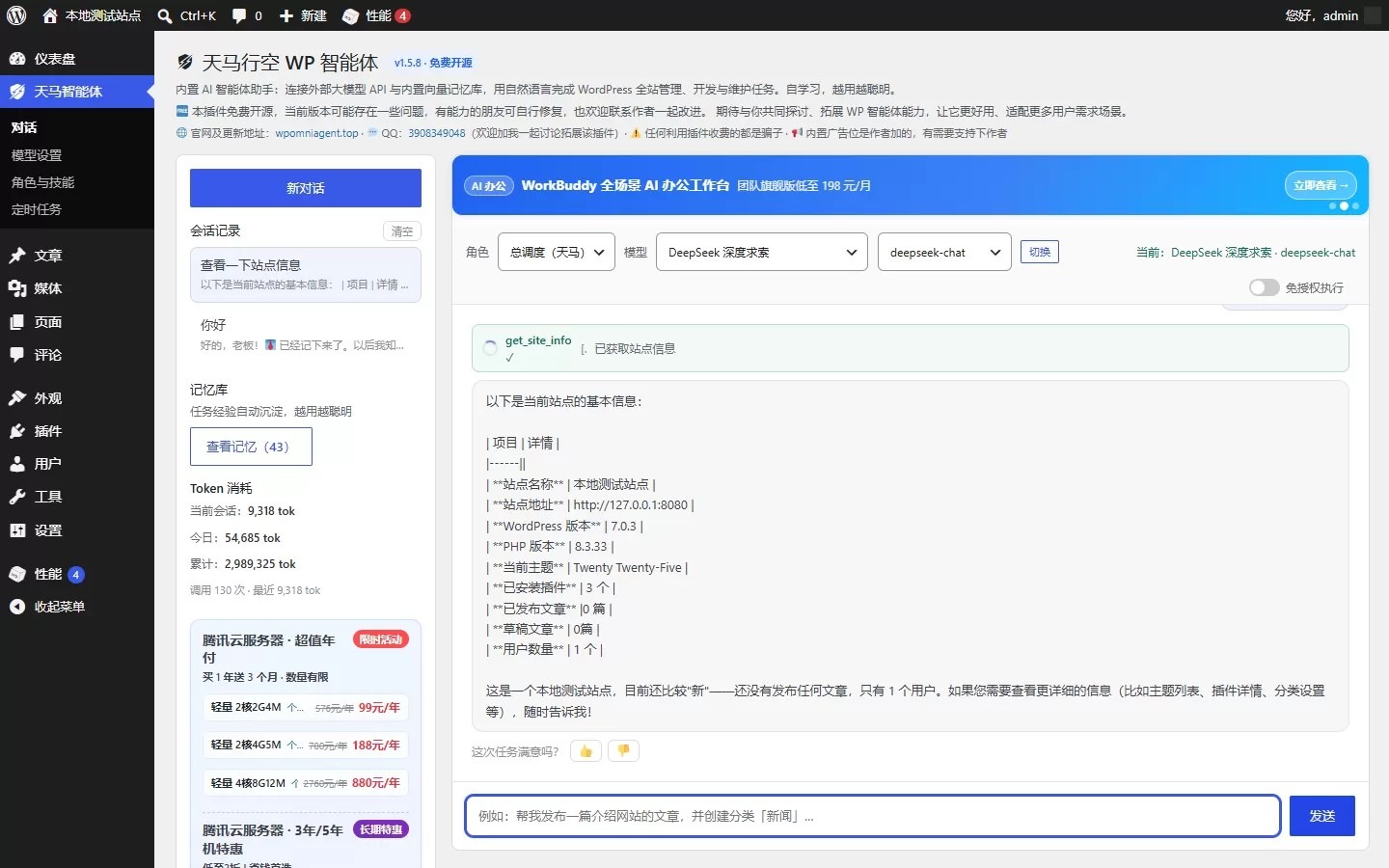Click the 插件 plug icon
This screenshot has width=1389, height=868.
pos(17,431)
